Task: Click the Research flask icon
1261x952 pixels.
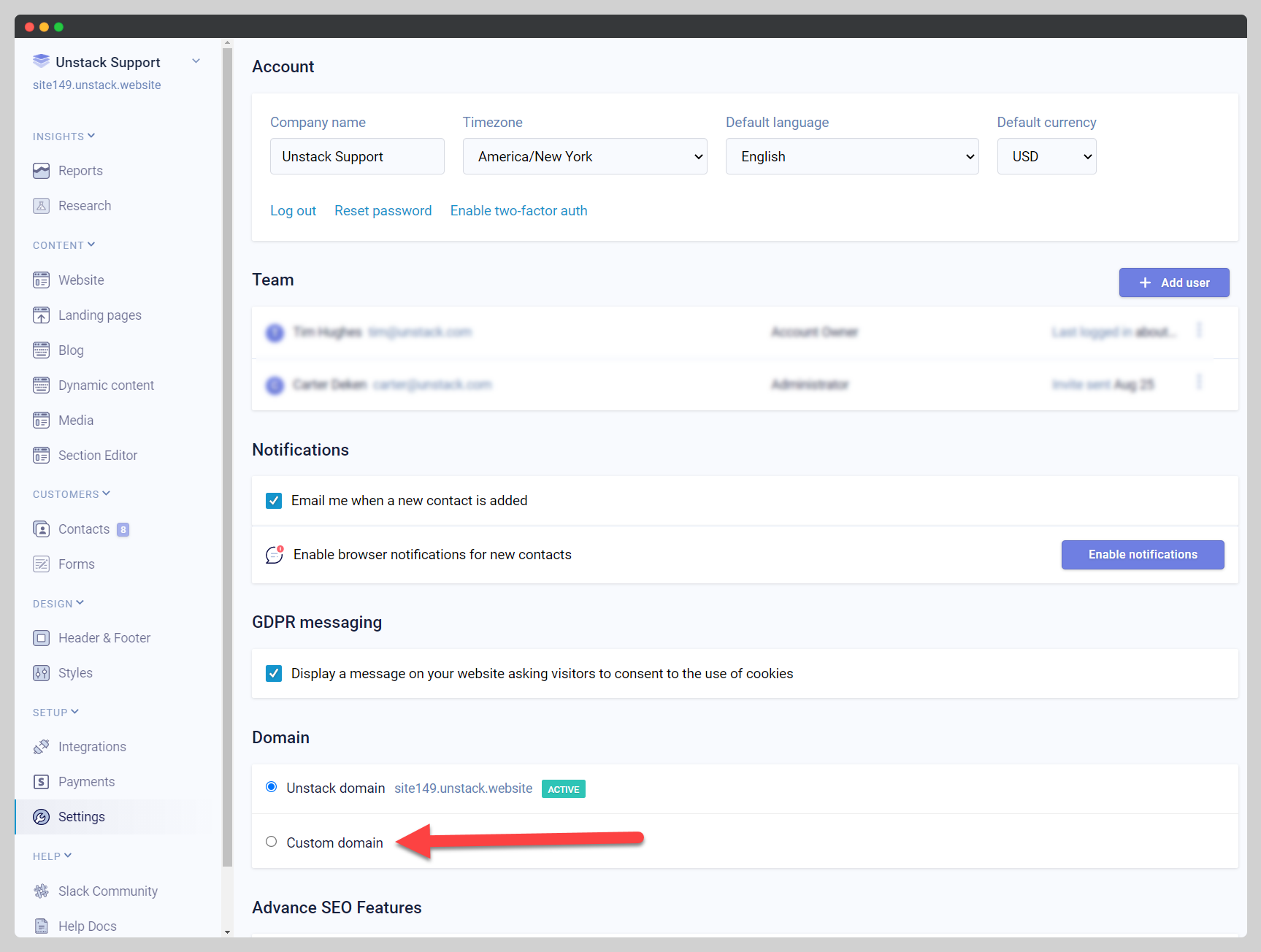Action: pos(41,206)
